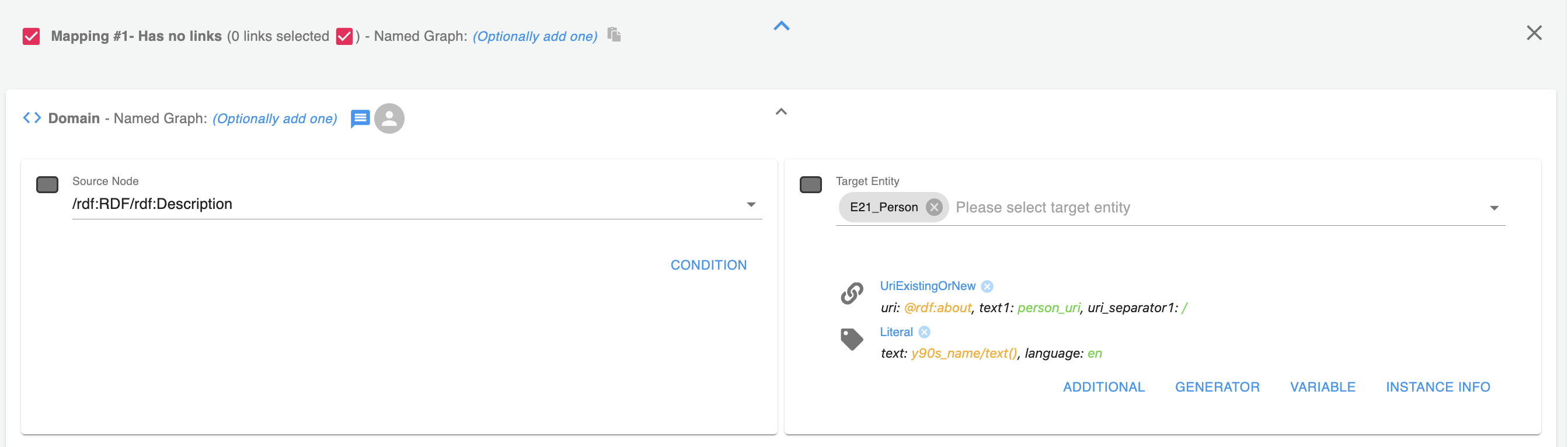Collapse the Mapping #1 panel chevron
The height and width of the screenshot is (447, 1568).
781,26
